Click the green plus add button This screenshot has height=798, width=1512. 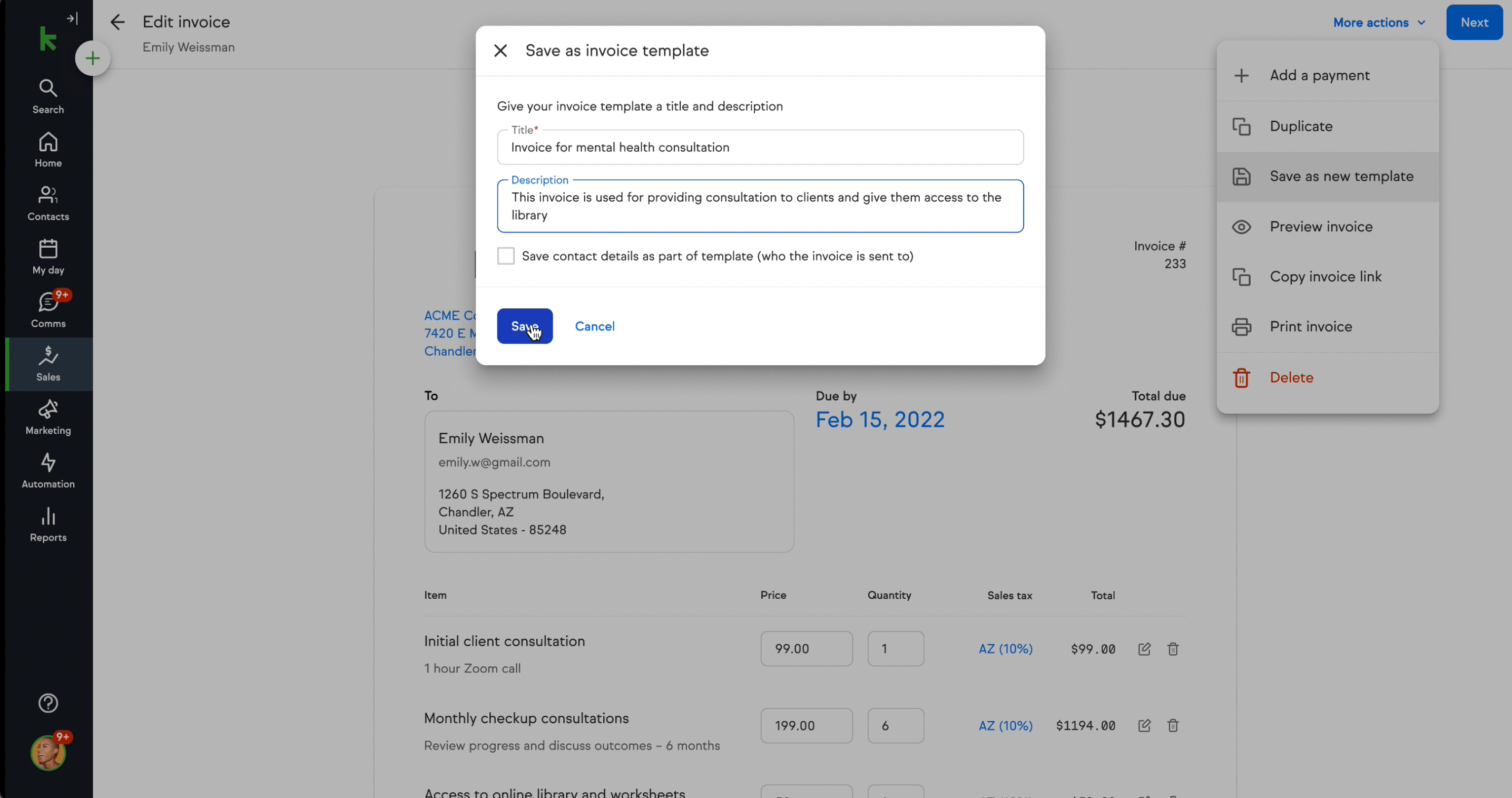(92, 58)
